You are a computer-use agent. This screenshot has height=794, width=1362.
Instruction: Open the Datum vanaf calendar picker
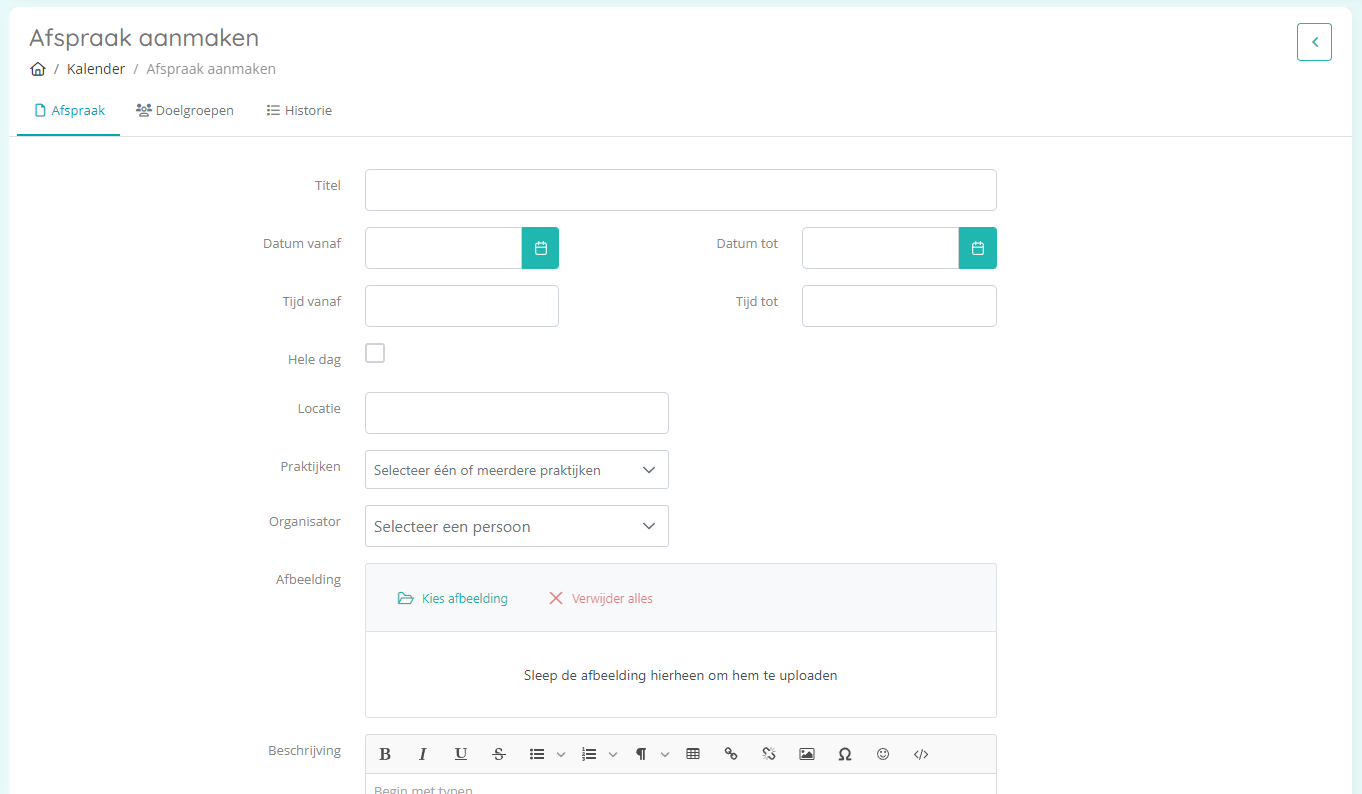(540, 248)
